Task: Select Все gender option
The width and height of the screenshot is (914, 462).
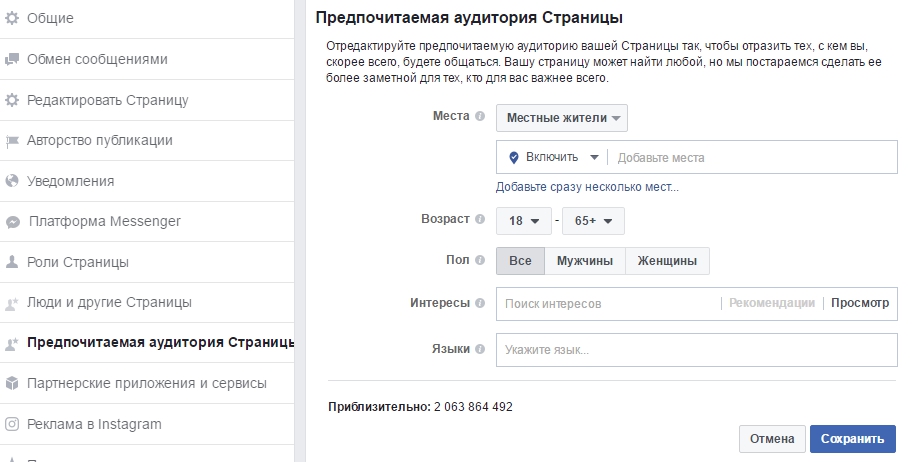Action: pos(520,261)
